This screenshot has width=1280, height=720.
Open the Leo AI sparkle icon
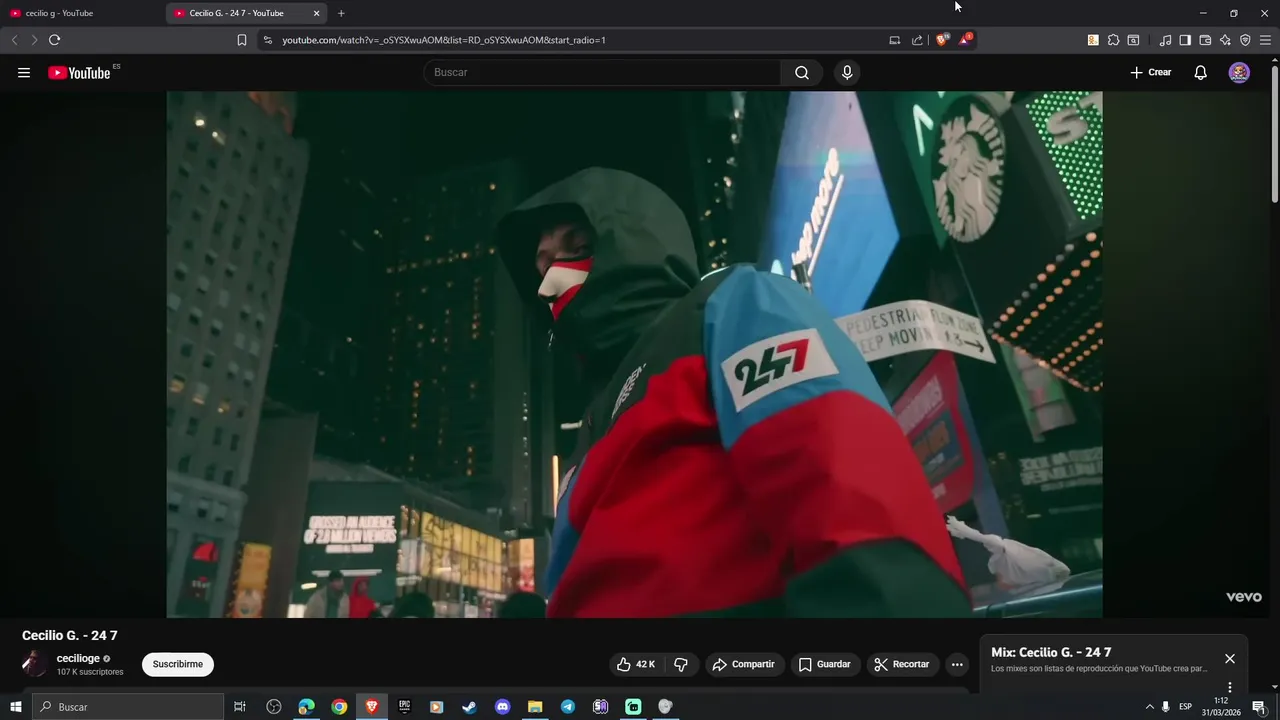pyautogui.click(x=1225, y=40)
